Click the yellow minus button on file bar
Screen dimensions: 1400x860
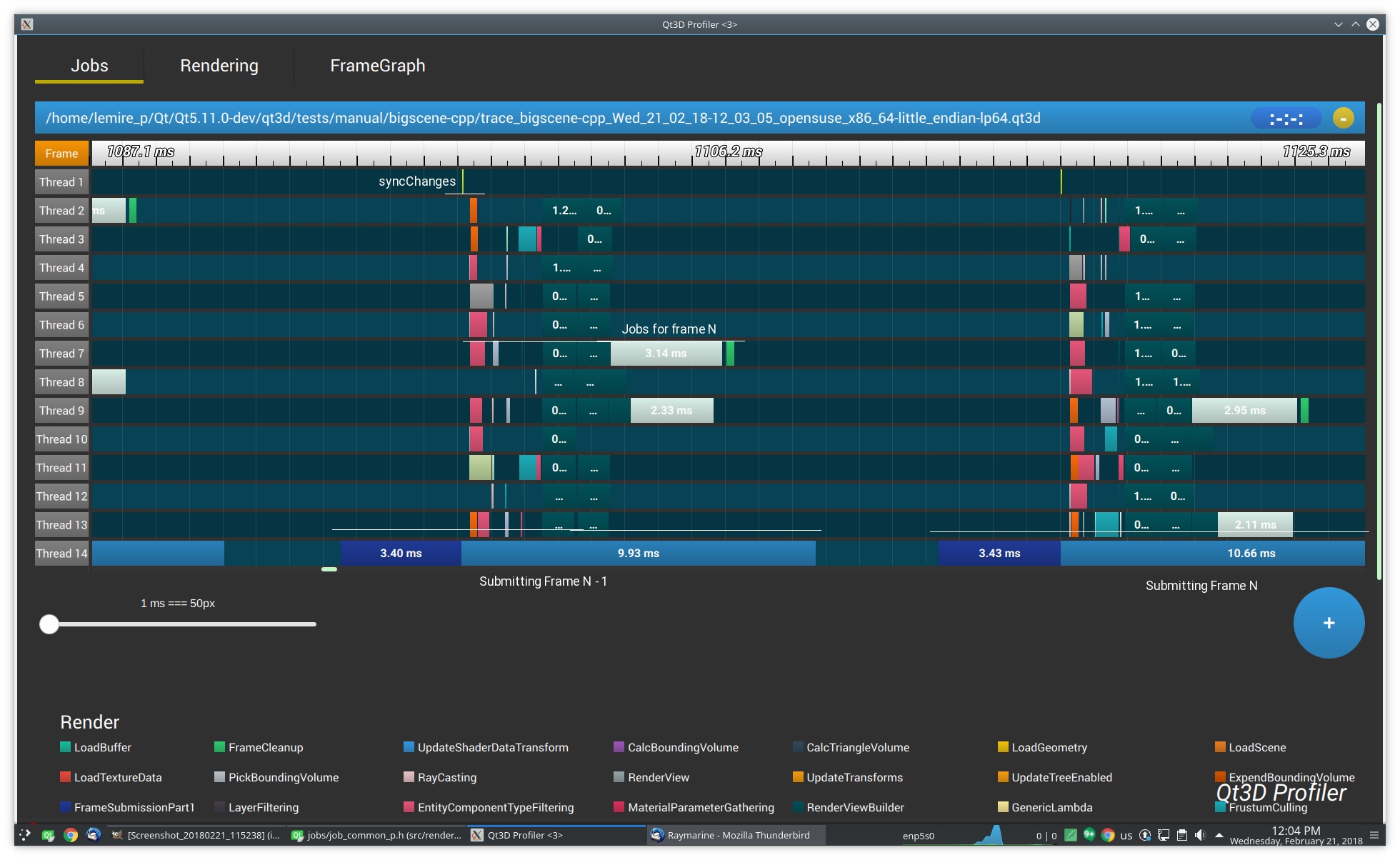[x=1343, y=118]
